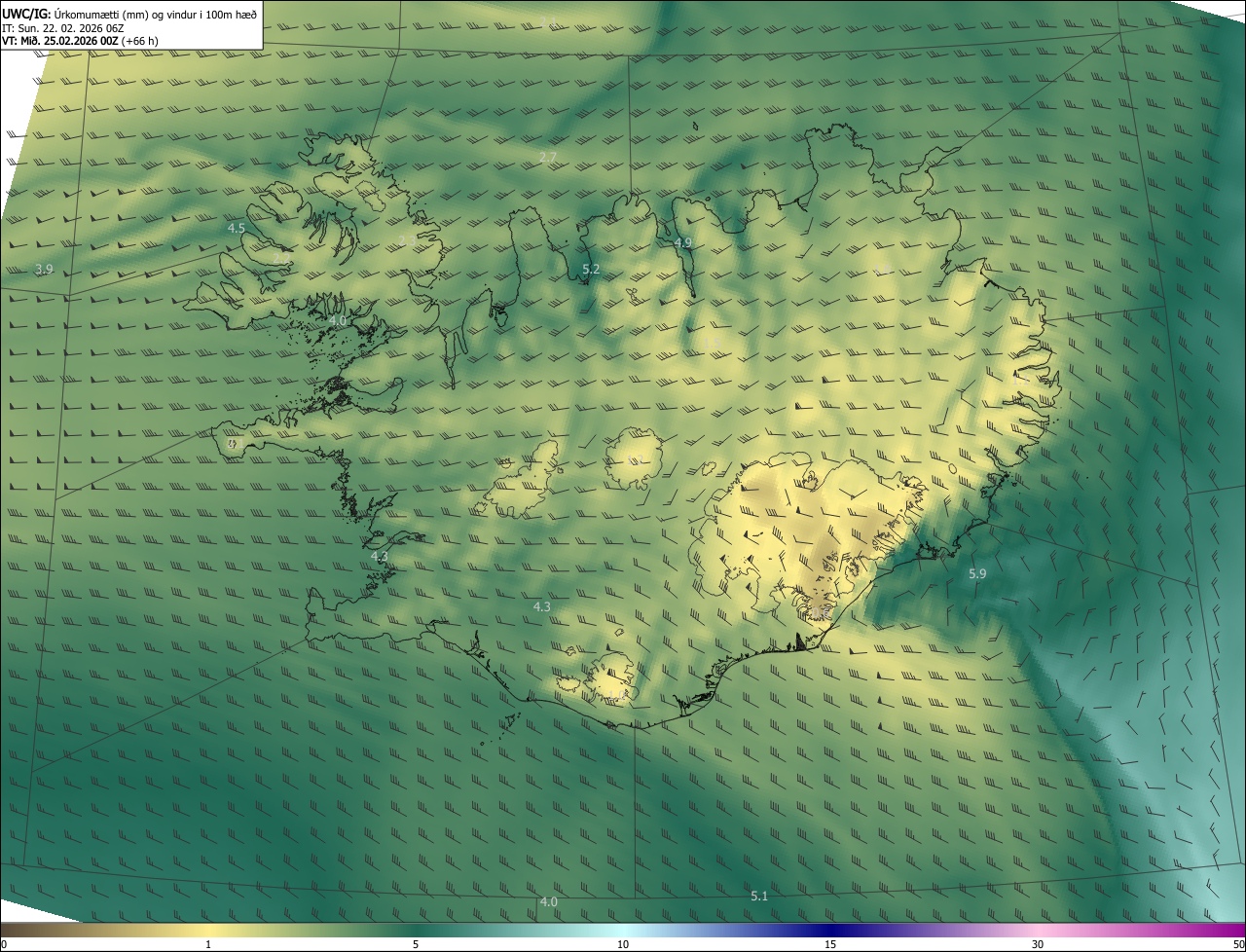Image resolution: width=1246 pixels, height=952 pixels.
Task: Click the 4.0 value label in the southern Westfjords
Action: (x=338, y=319)
